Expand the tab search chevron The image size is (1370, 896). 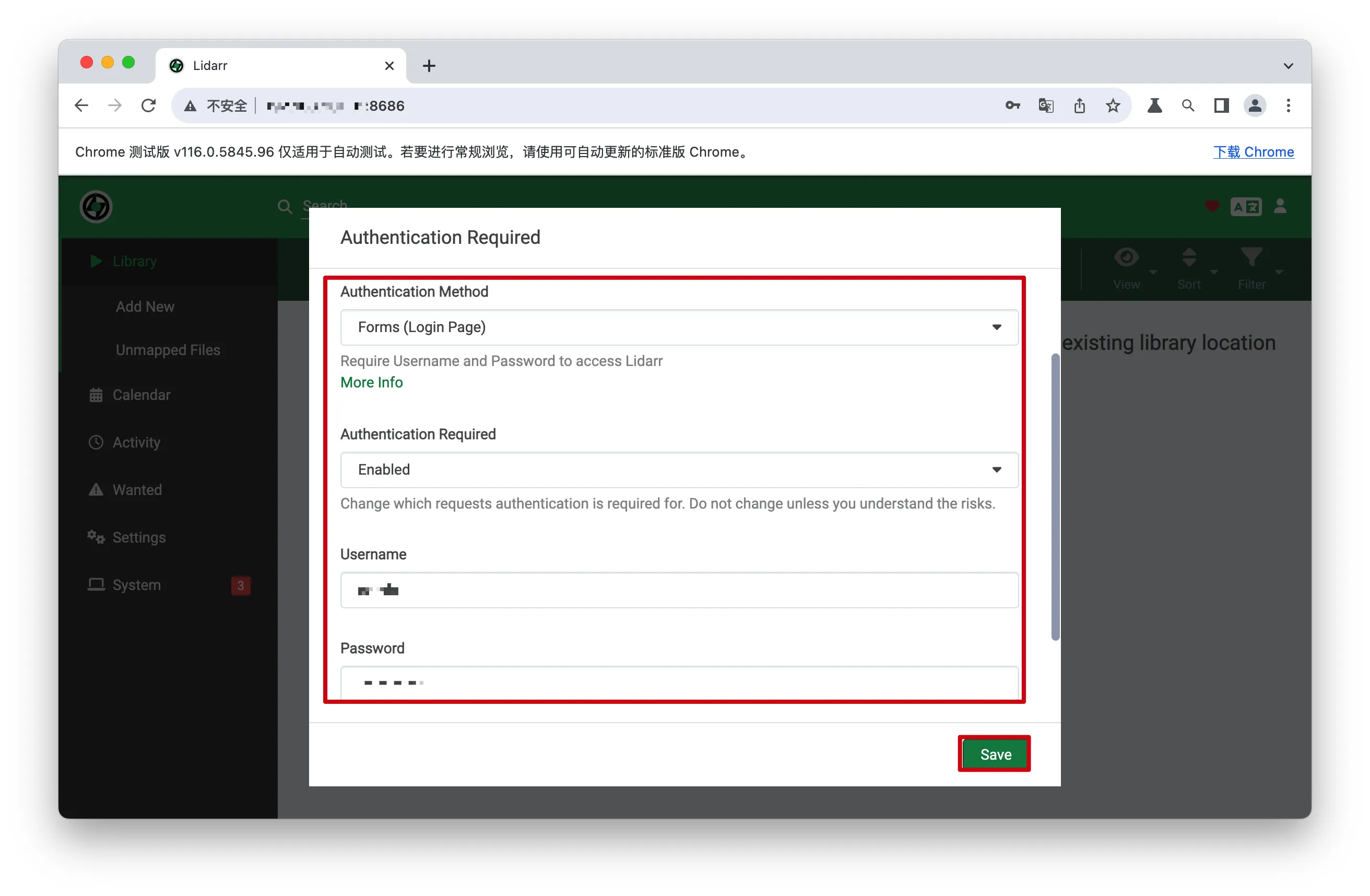click(1288, 66)
